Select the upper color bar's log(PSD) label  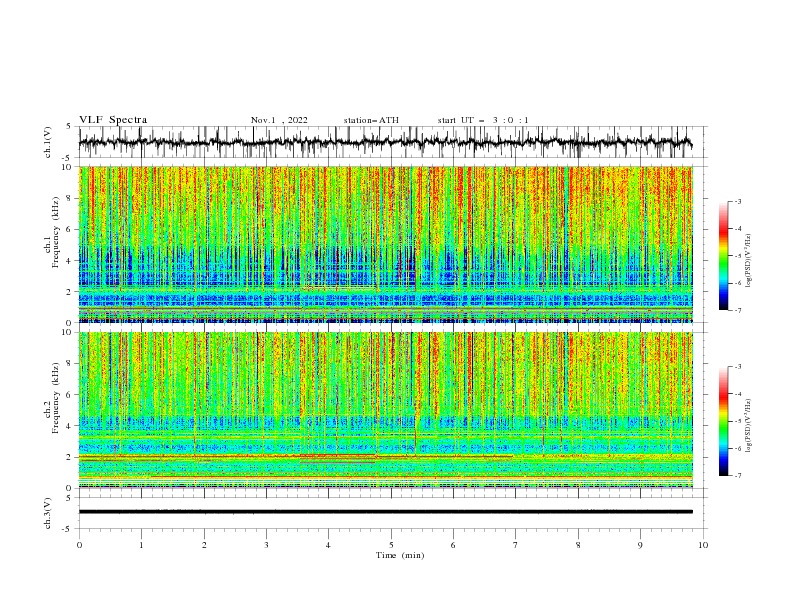click(x=748, y=261)
